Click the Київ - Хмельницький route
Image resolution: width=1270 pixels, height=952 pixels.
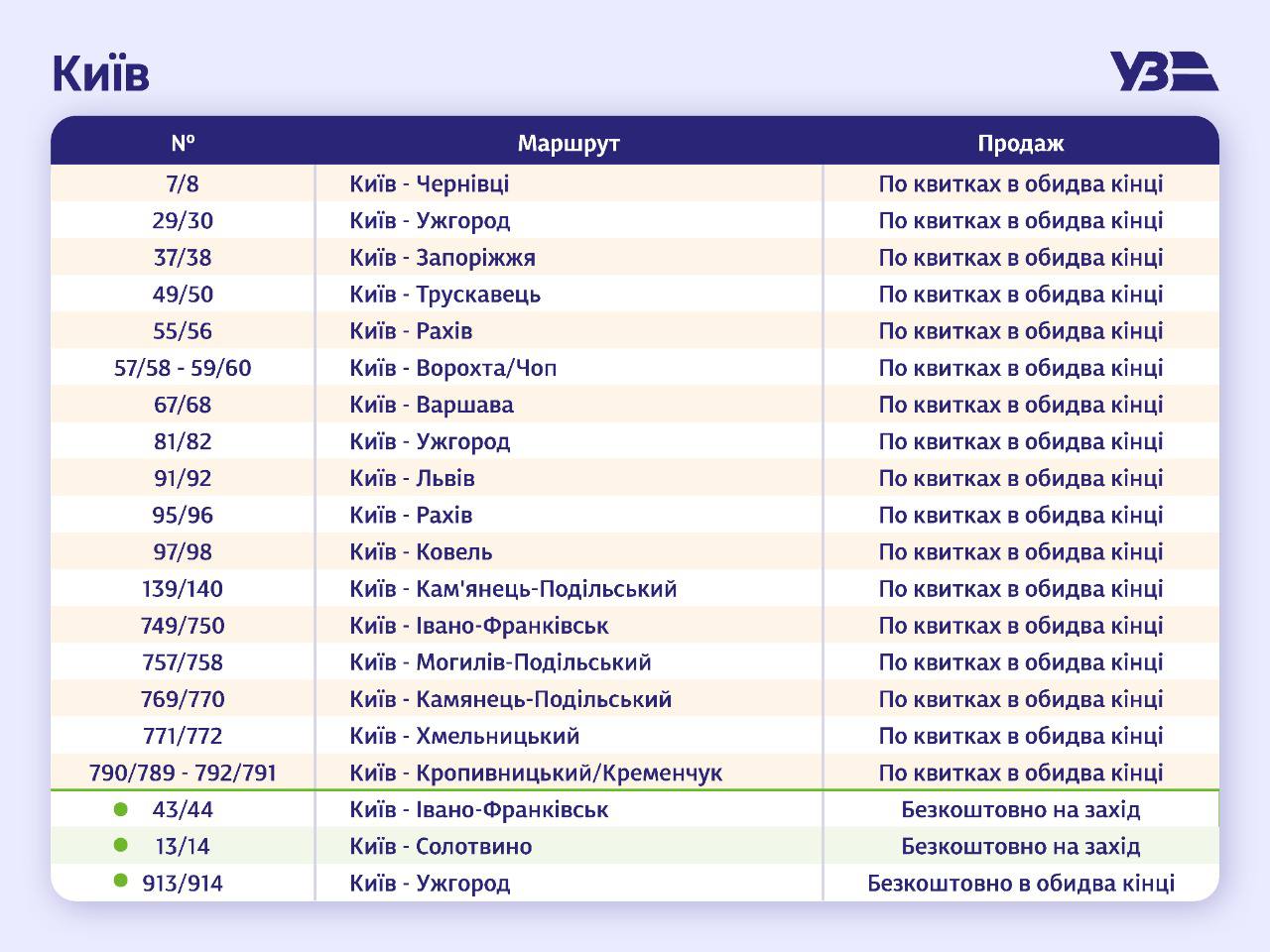[464, 736]
